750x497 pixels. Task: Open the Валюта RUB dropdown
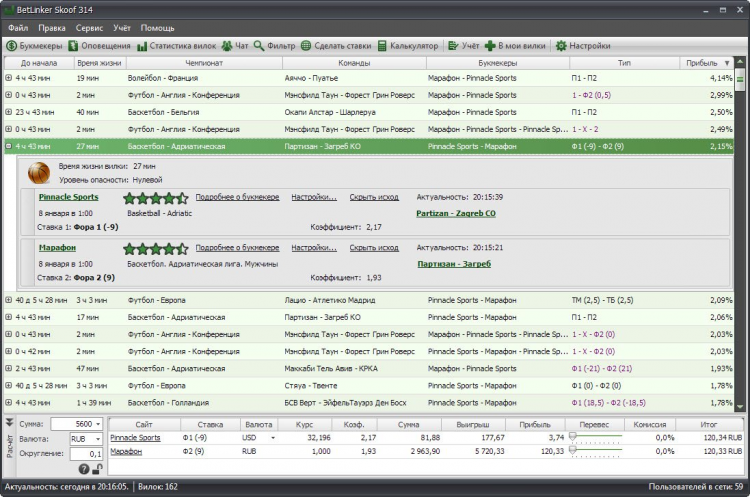98,439
